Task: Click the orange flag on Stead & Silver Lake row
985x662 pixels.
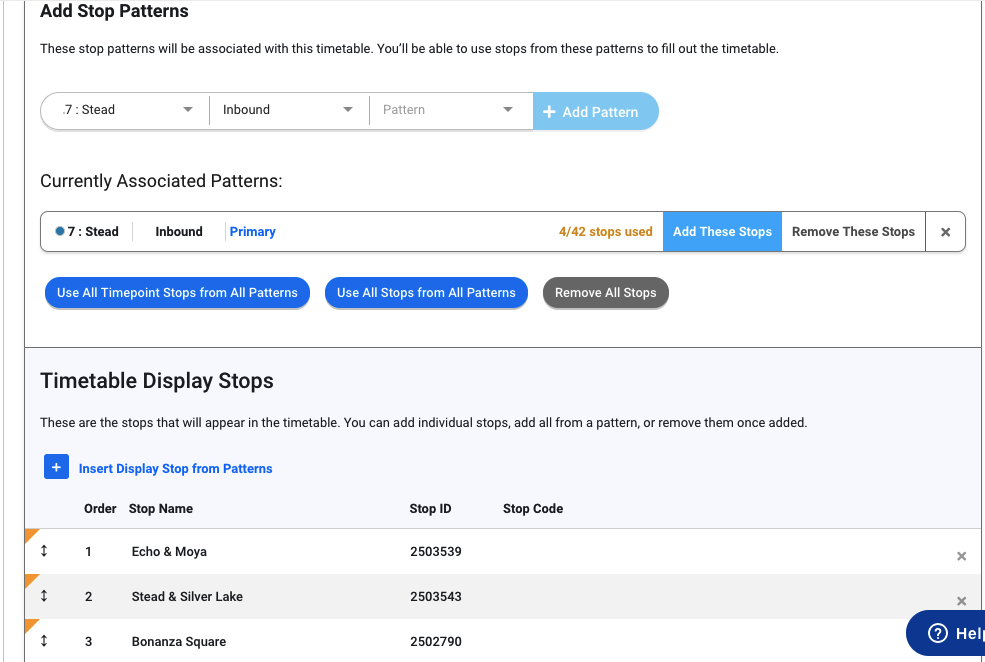Action: click(30, 580)
